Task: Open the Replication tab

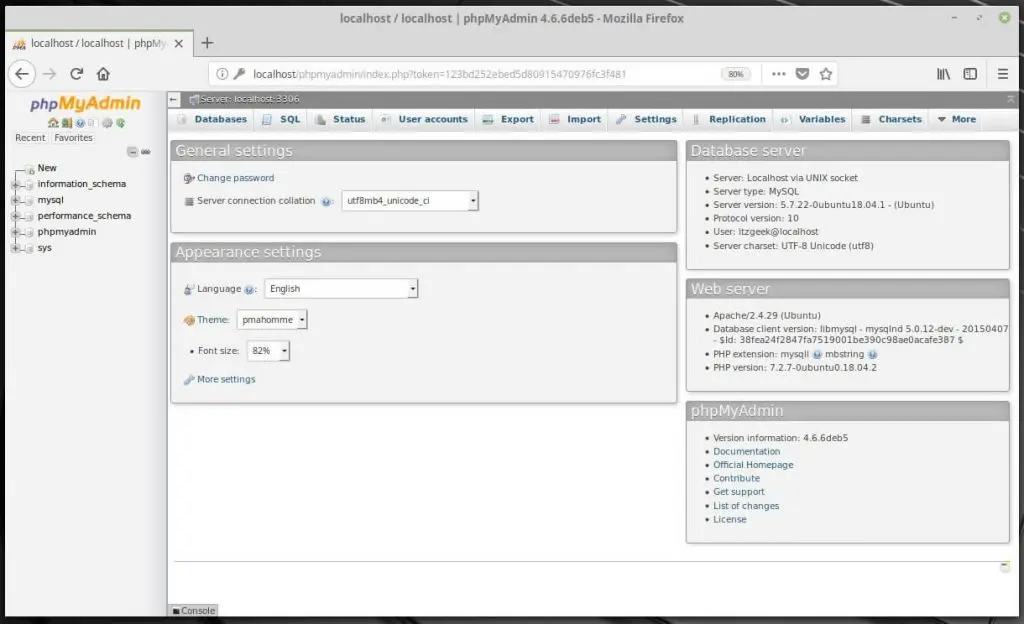Action: [729, 119]
